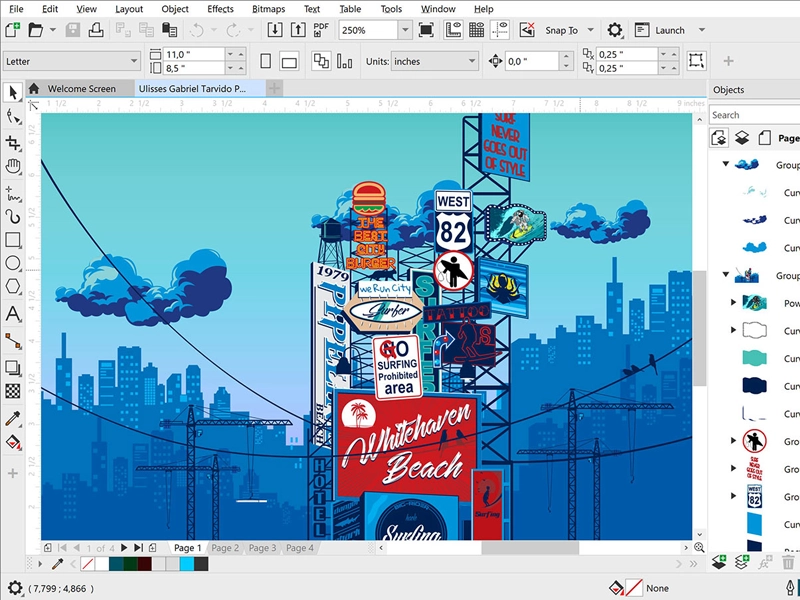Toggle apply layout to all pages

coord(321,61)
